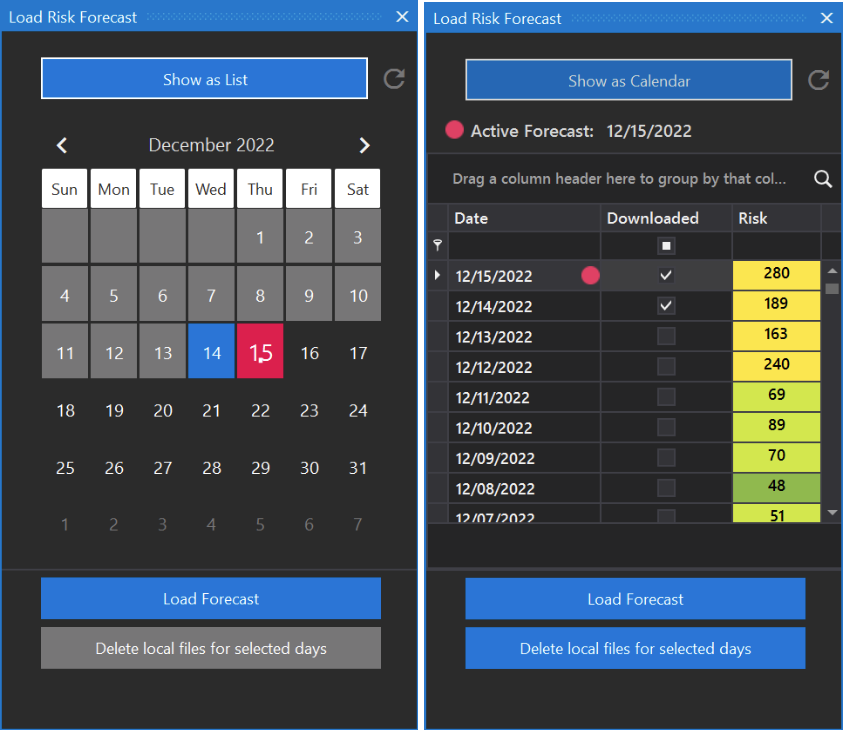Screen dimensions: 844x730
Task: Toggle the Downloaded filter row checkbox
Action: 666,245
